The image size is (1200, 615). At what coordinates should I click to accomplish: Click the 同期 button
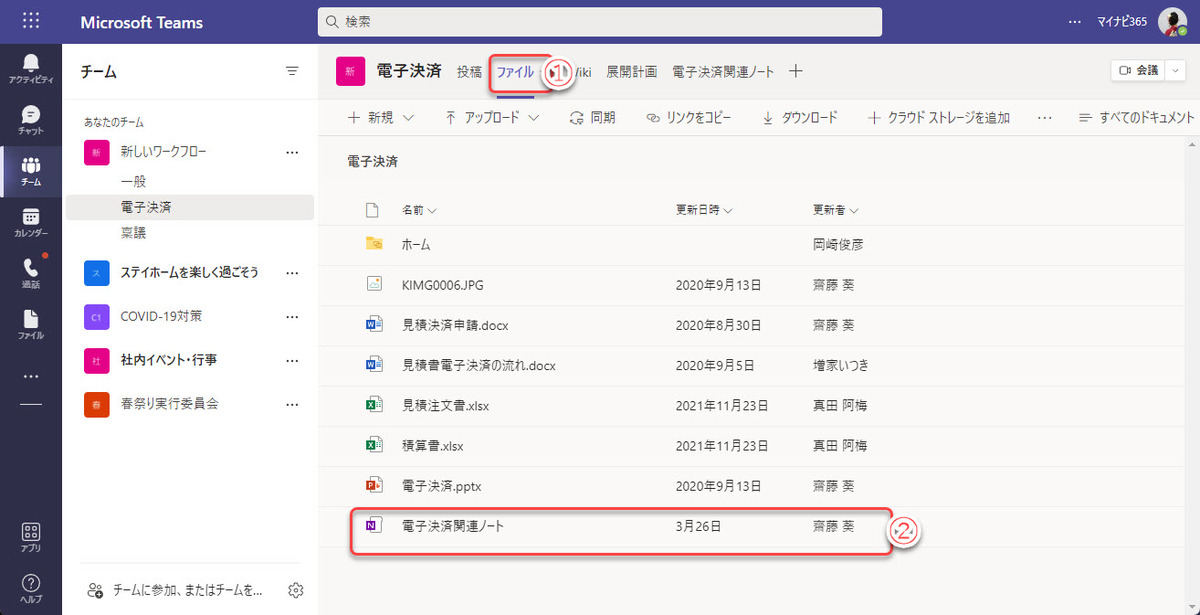[x=592, y=118]
